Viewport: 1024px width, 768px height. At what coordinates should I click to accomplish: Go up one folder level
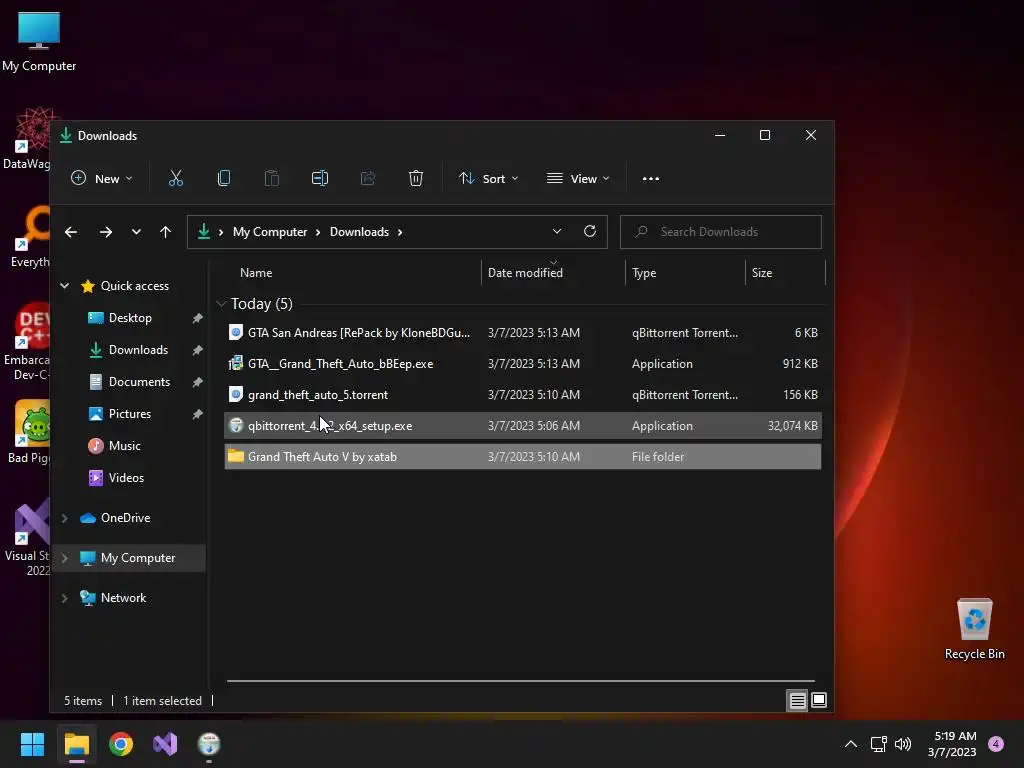pos(165,232)
